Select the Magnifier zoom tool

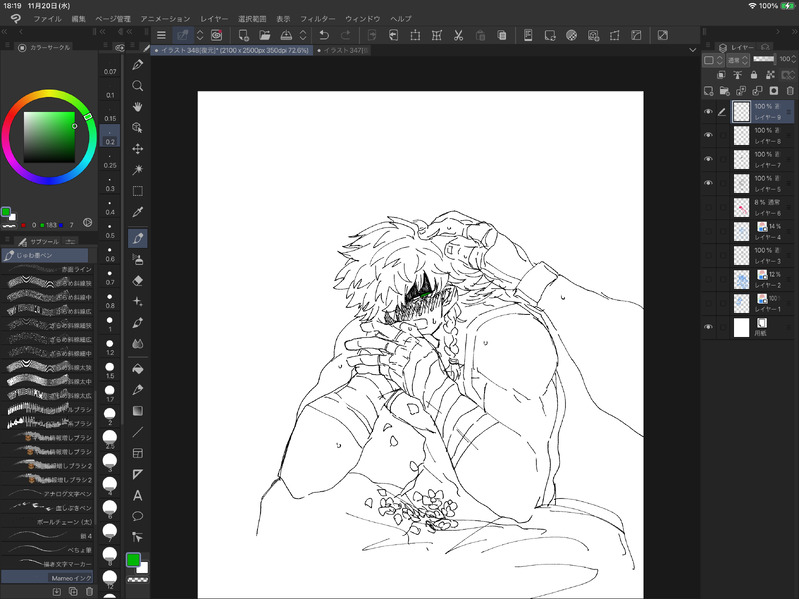pyautogui.click(x=138, y=86)
